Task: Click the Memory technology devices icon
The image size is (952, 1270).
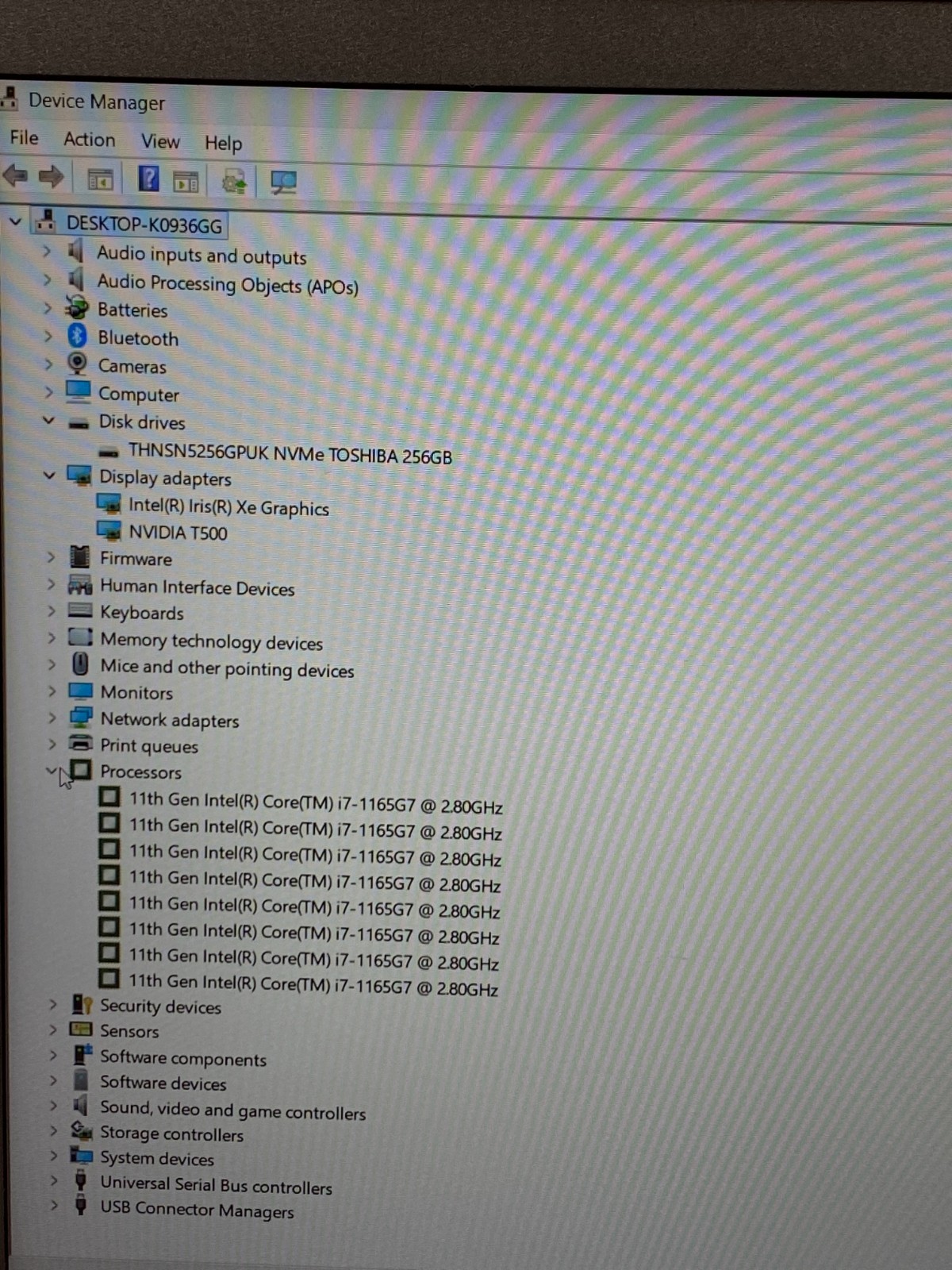Action: (80, 637)
